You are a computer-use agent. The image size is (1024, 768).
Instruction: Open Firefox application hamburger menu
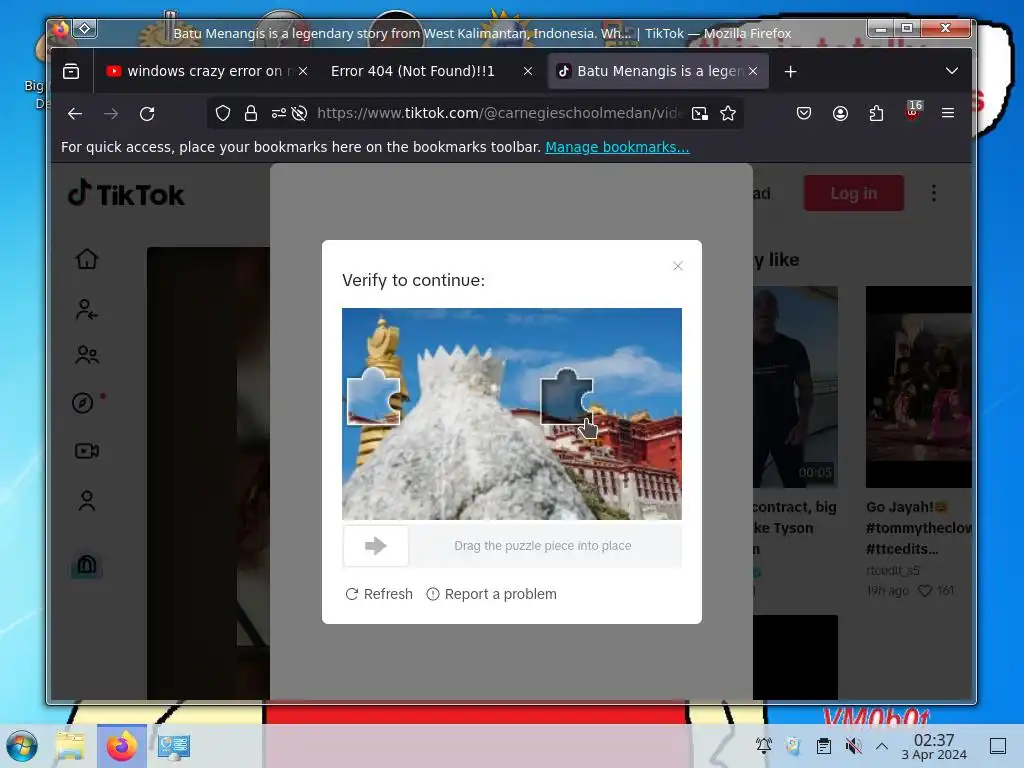pos(948,113)
